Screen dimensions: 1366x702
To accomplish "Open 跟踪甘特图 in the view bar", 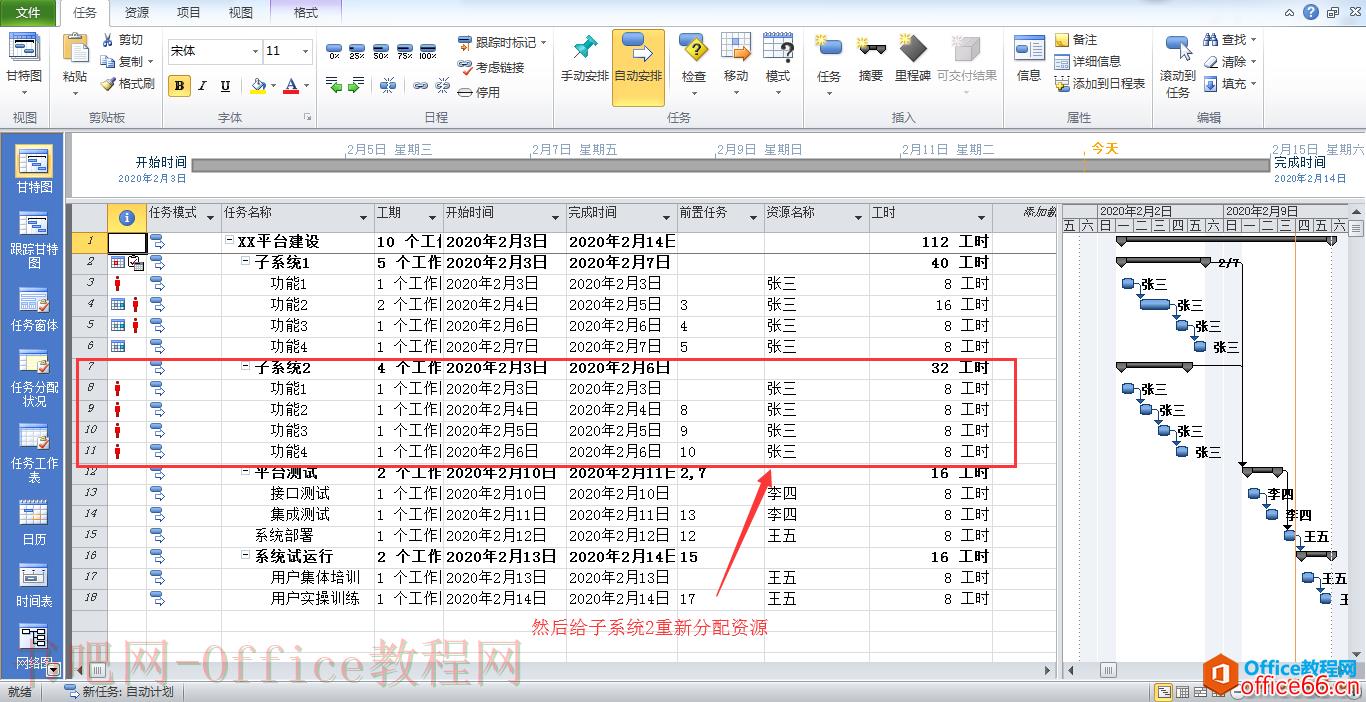I will pyautogui.click(x=34, y=240).
